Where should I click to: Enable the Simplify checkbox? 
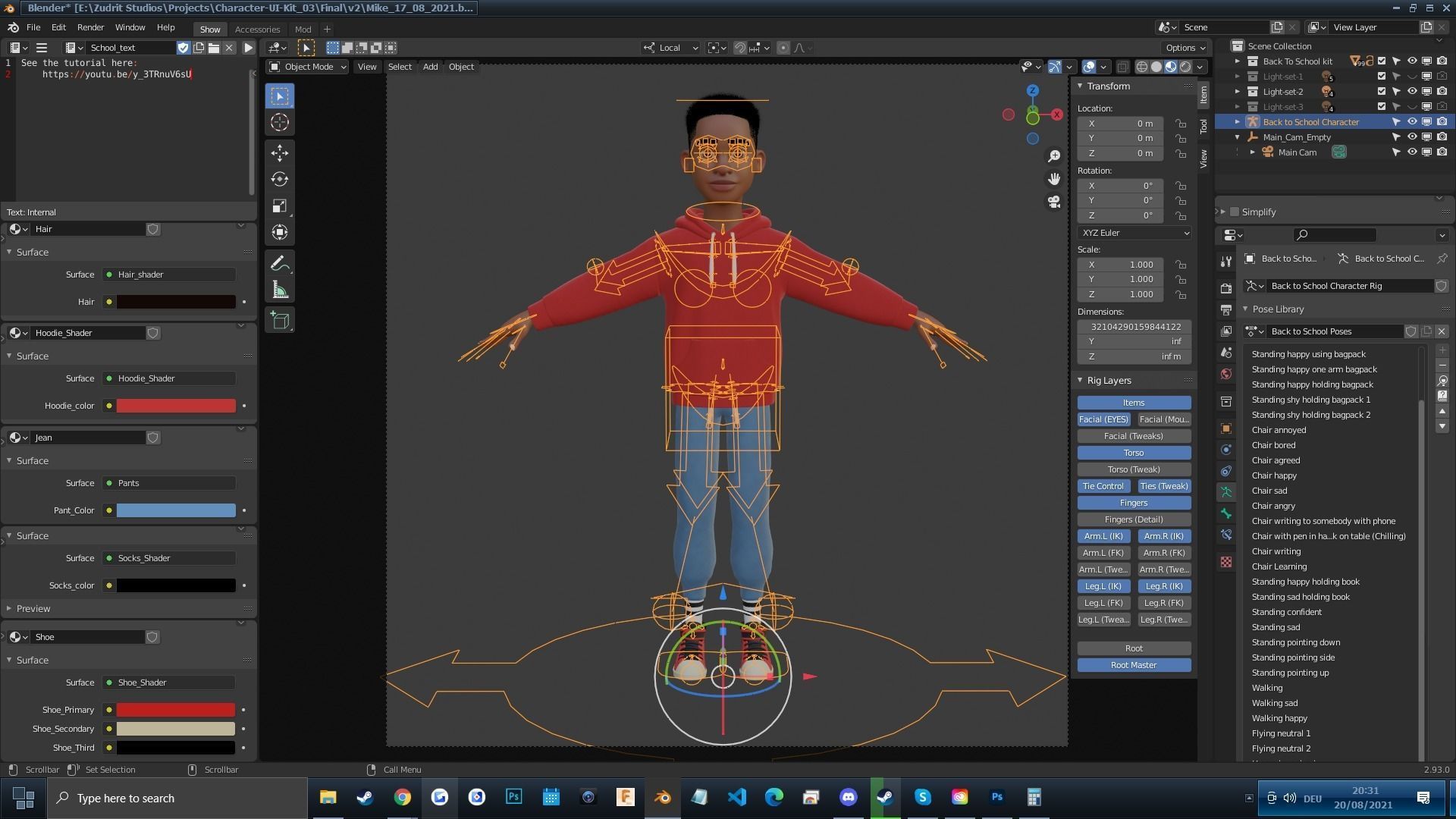click(1235, 212)
